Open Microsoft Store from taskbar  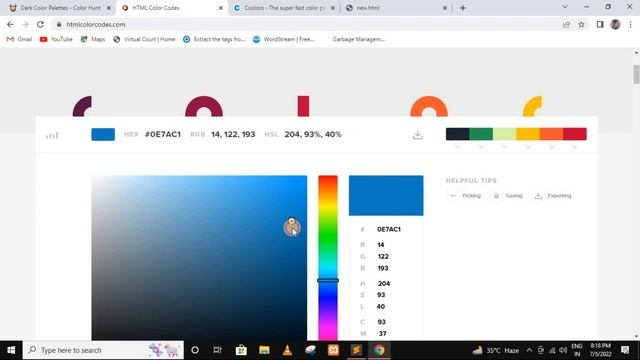[241, 350]
